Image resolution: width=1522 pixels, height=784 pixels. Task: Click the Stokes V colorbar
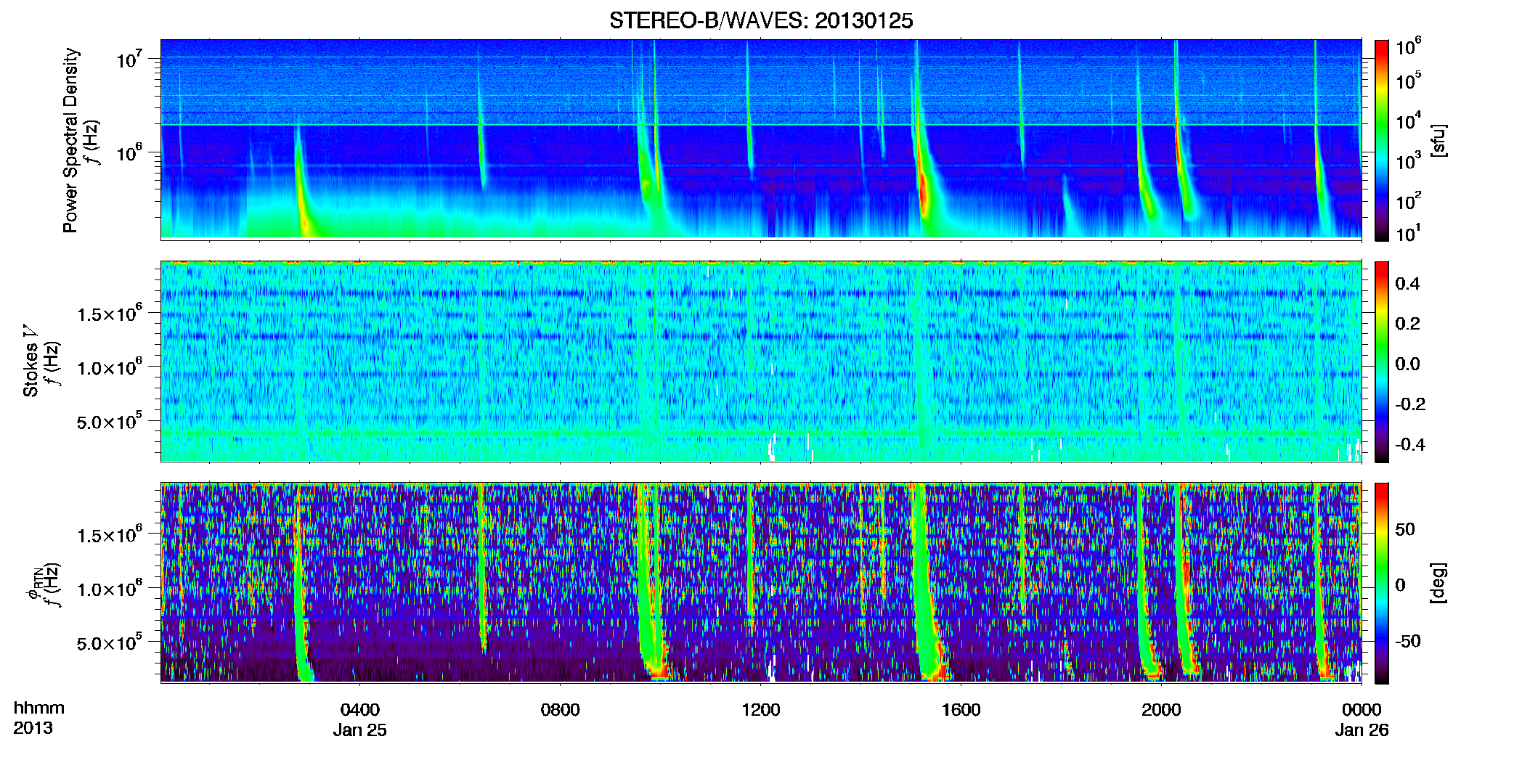pyautogui.click(x=1382, y=362)
